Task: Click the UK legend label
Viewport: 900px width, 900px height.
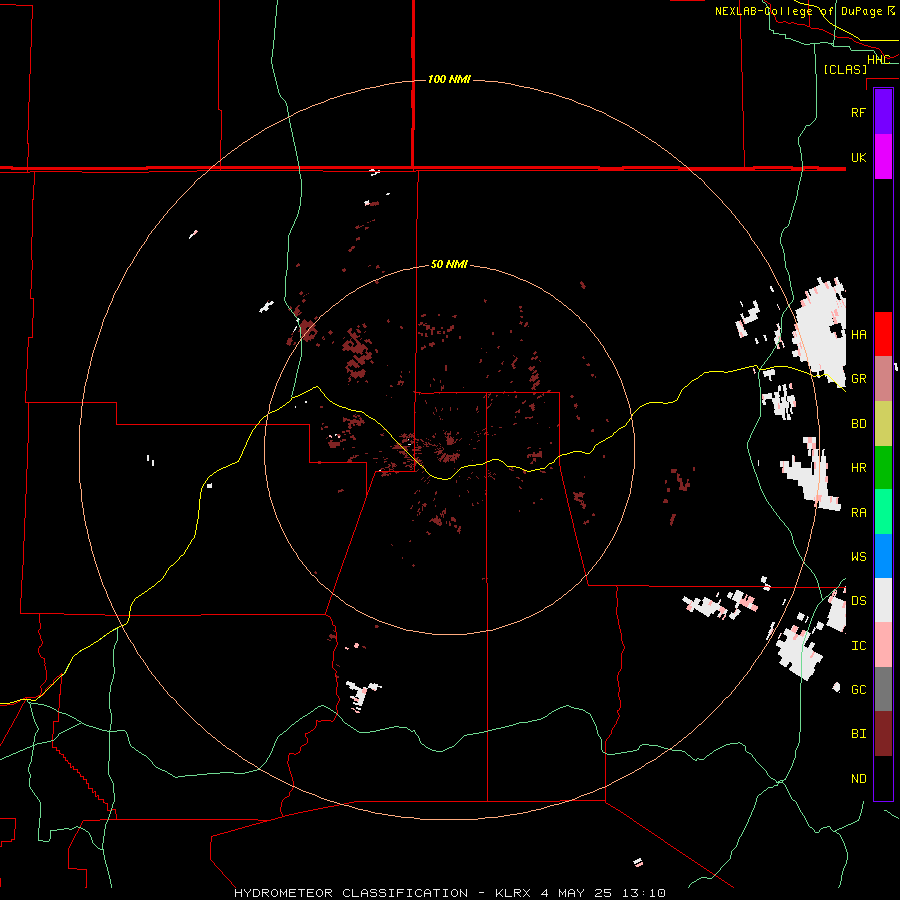Action: 858,157
